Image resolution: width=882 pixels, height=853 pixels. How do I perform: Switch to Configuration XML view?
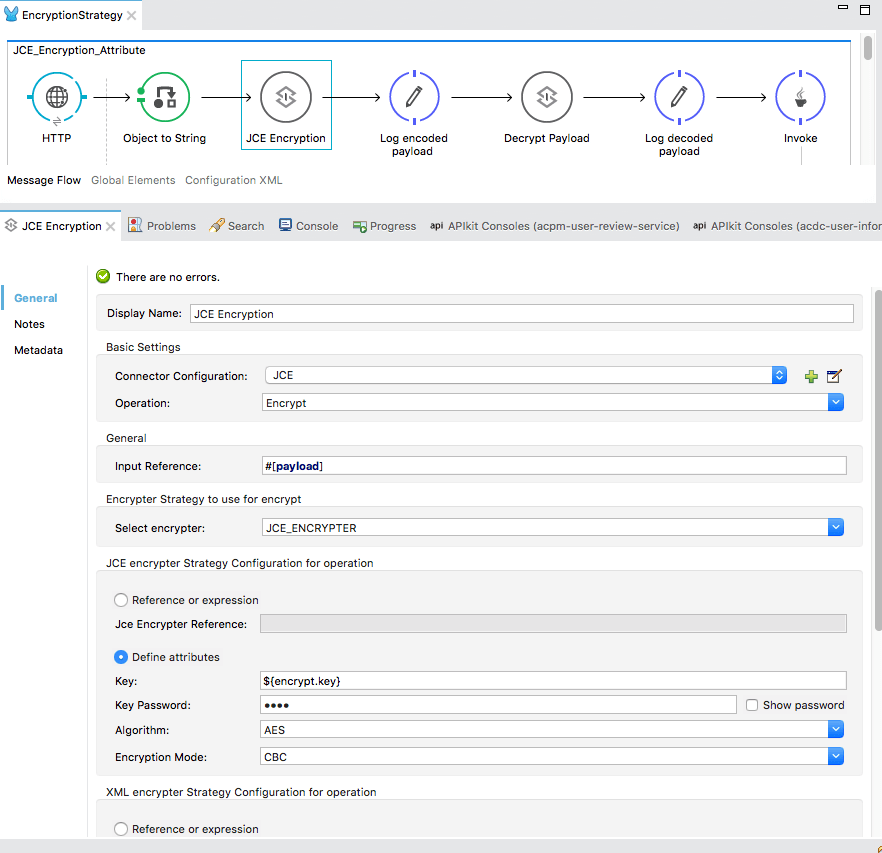[233, 180]
